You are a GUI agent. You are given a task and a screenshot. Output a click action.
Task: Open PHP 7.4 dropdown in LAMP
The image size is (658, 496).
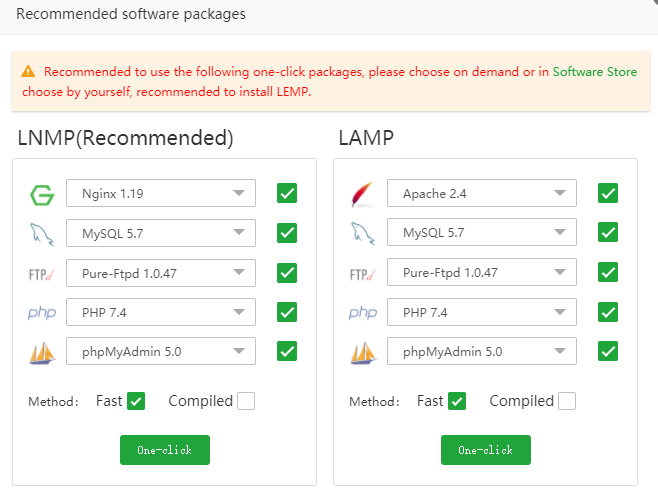(x=481, y=312)
